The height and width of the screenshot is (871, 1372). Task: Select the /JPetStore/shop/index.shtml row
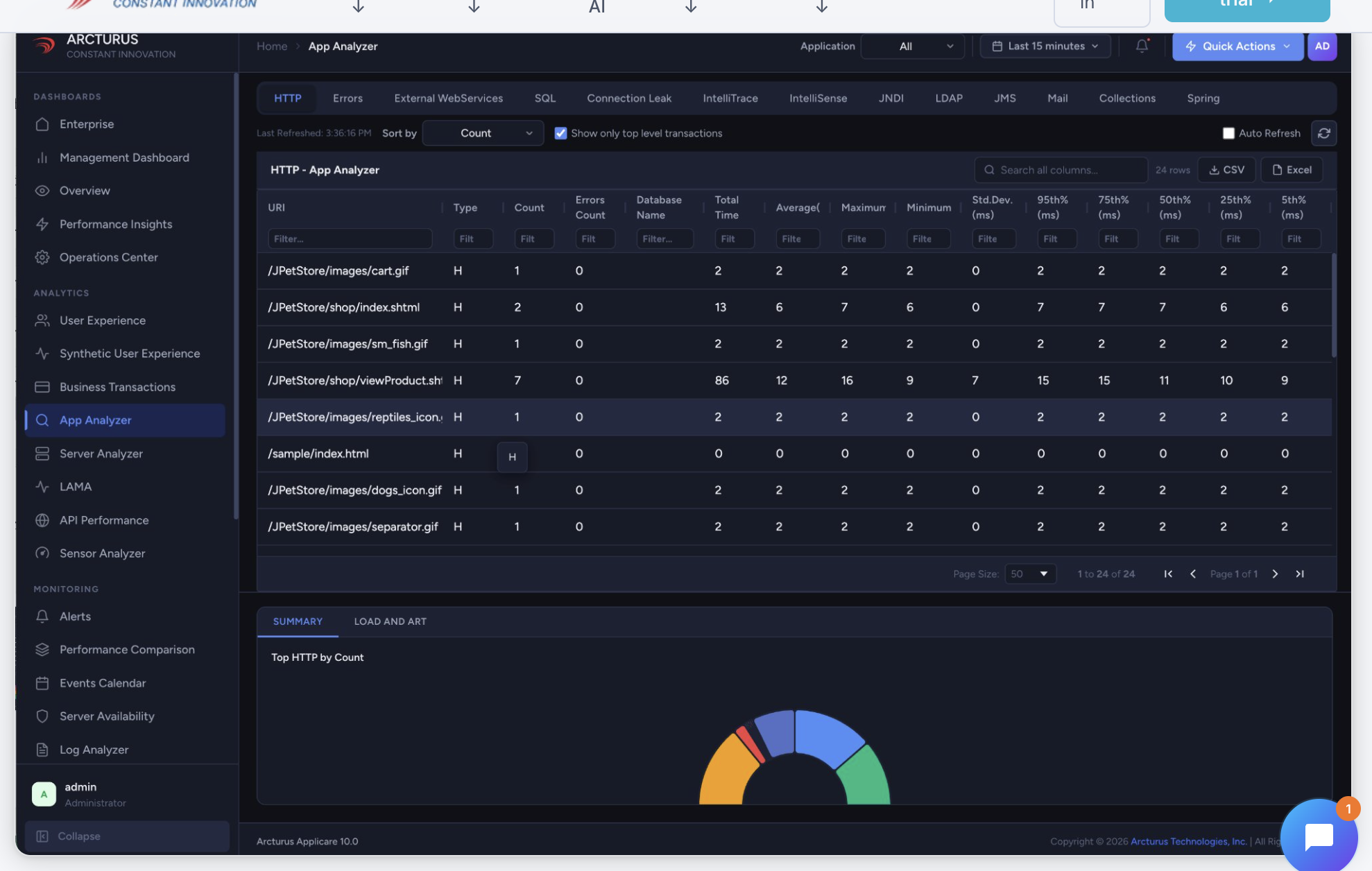click(x=794, y=307)
